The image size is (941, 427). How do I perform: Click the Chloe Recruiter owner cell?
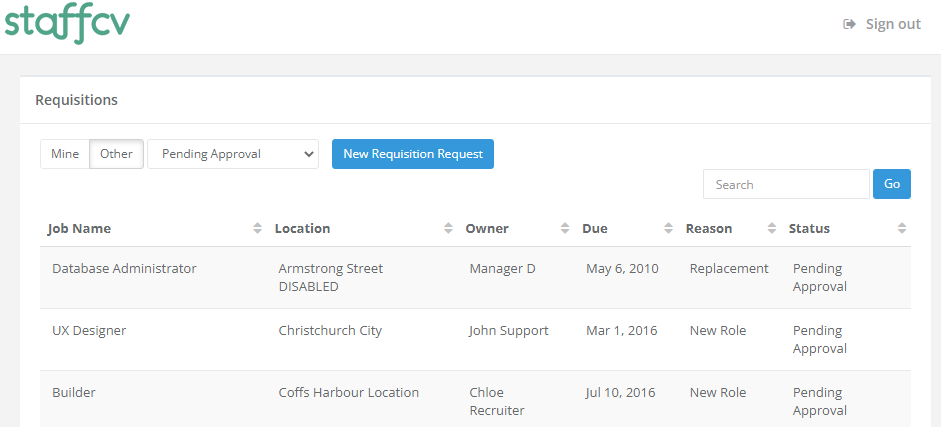497,402
